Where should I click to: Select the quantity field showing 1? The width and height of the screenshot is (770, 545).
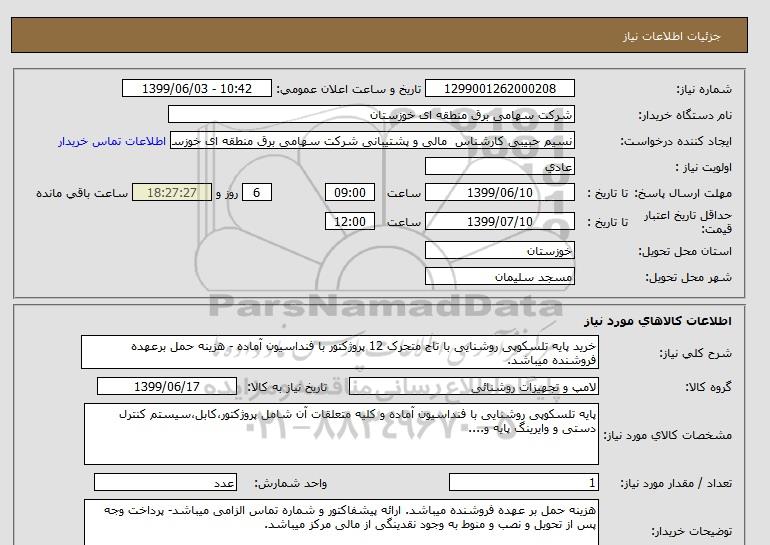coord(524,482)
